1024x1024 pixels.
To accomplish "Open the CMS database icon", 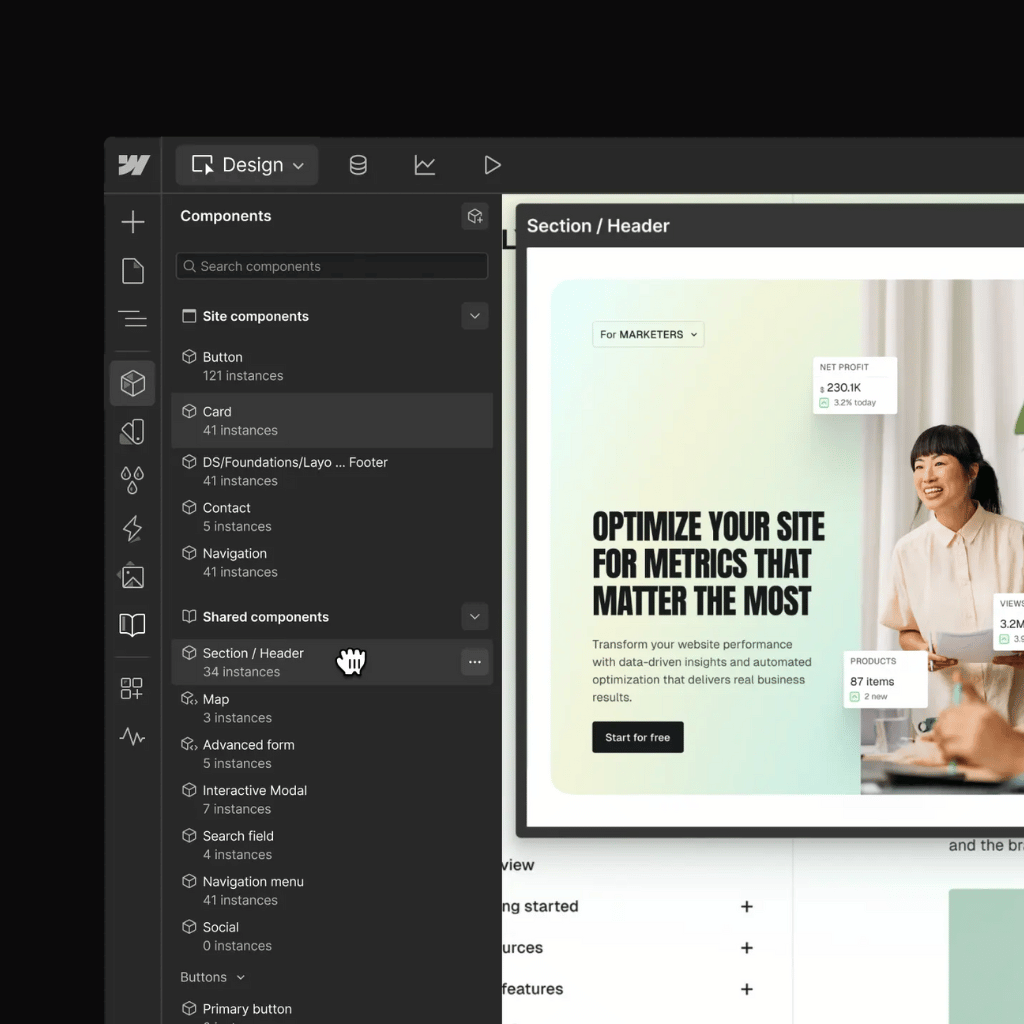I will [358, 165].
